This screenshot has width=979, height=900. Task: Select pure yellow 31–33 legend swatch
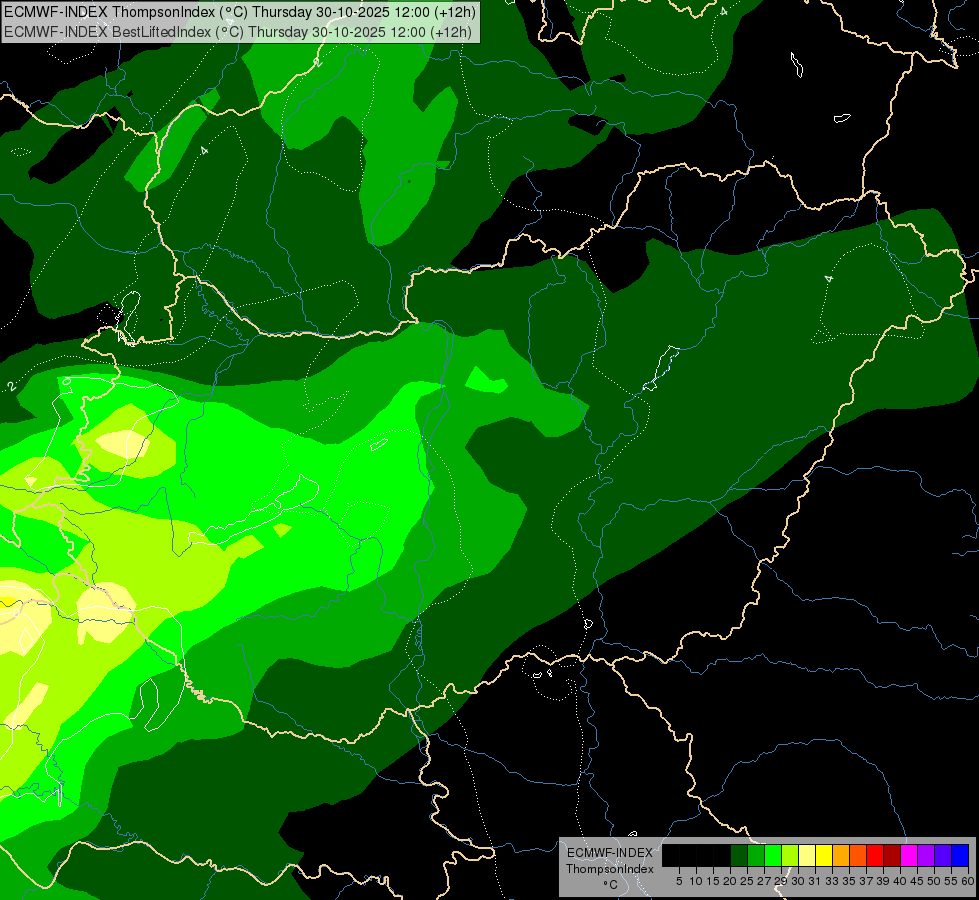point(824,855)
